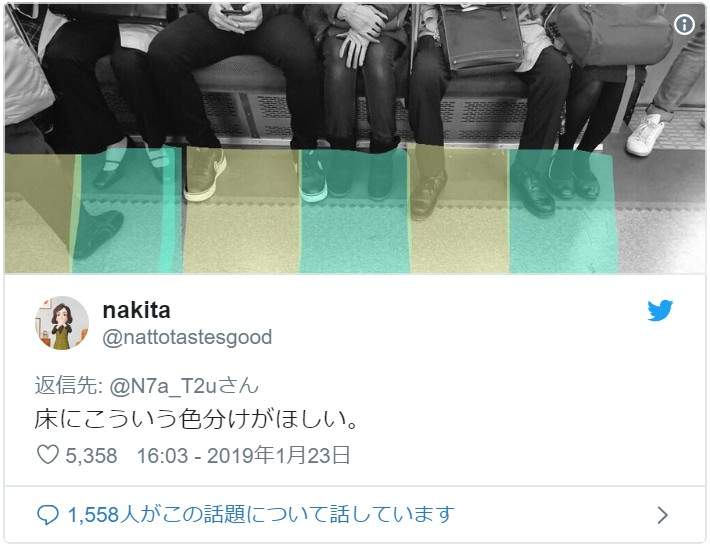Open the train floor photo
The height and width of the screenshot is (552, 710).
click(x=355, y=138)
